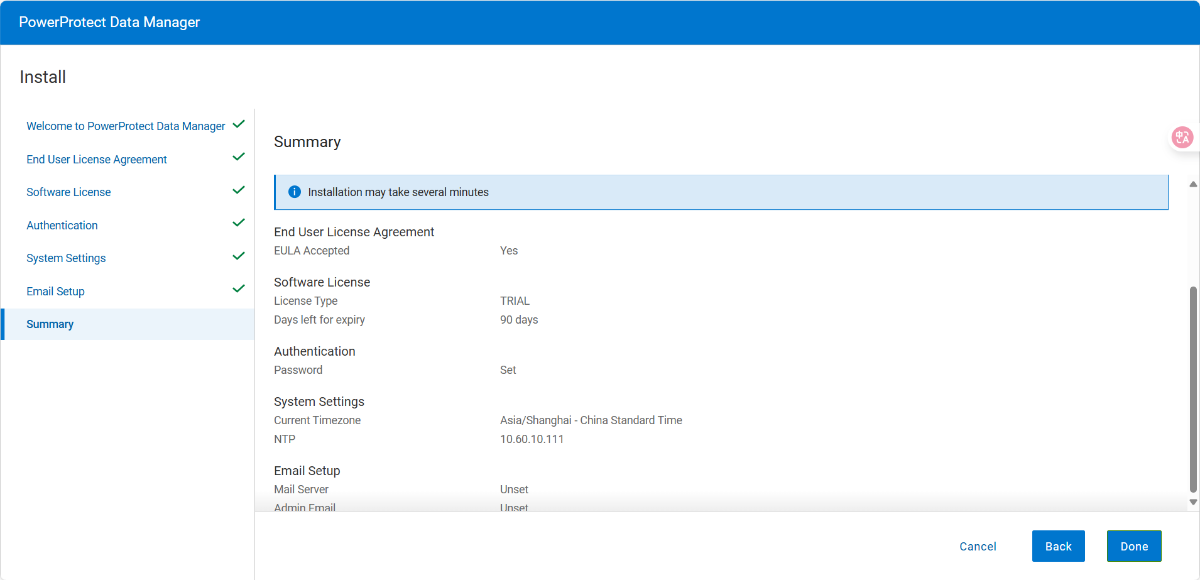Viewport: 1200px width, 580px height.
Task: Click the checkmark beside the Email Setup step
Action: [238, 289]
